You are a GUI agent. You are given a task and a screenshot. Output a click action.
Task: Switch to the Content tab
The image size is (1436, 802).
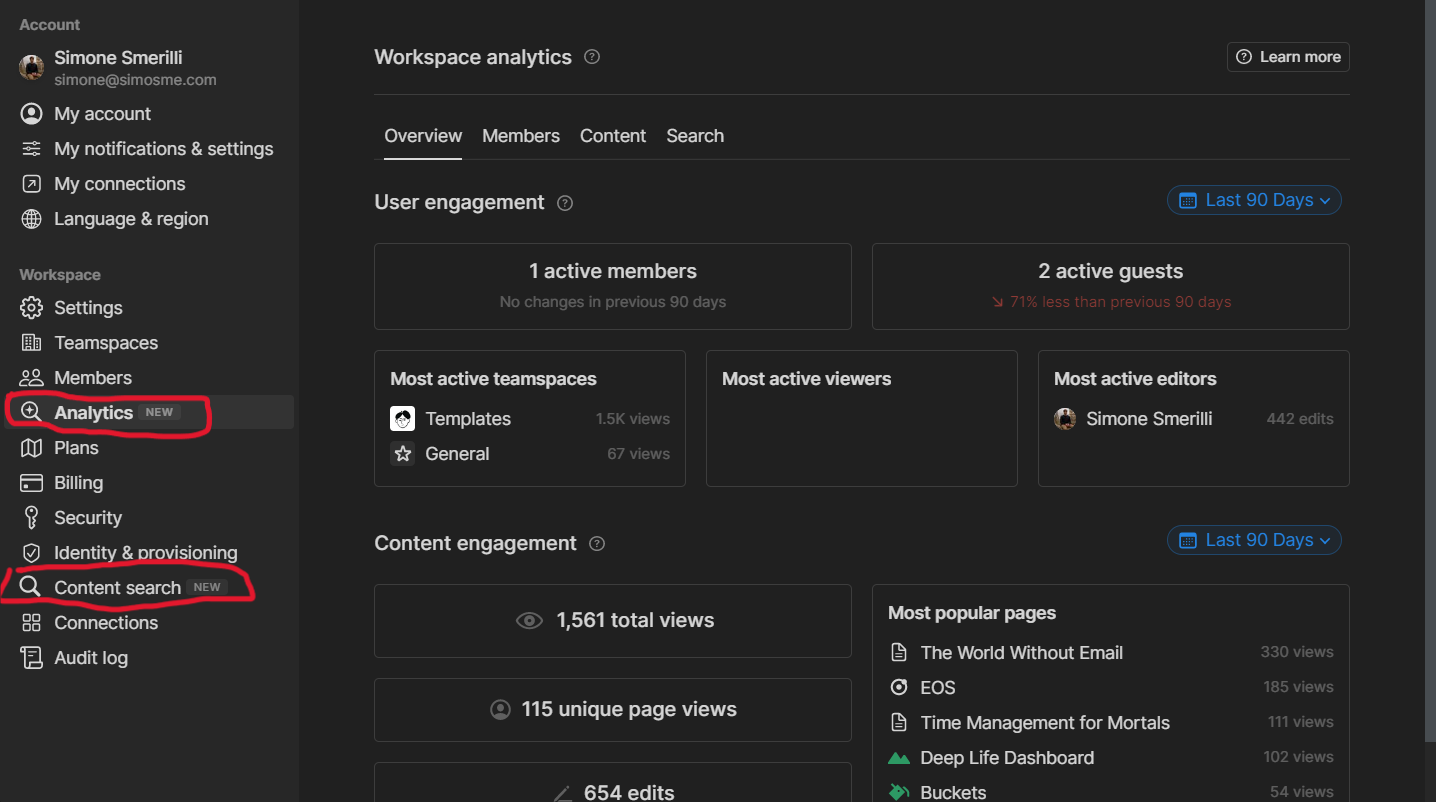[613, 135]
